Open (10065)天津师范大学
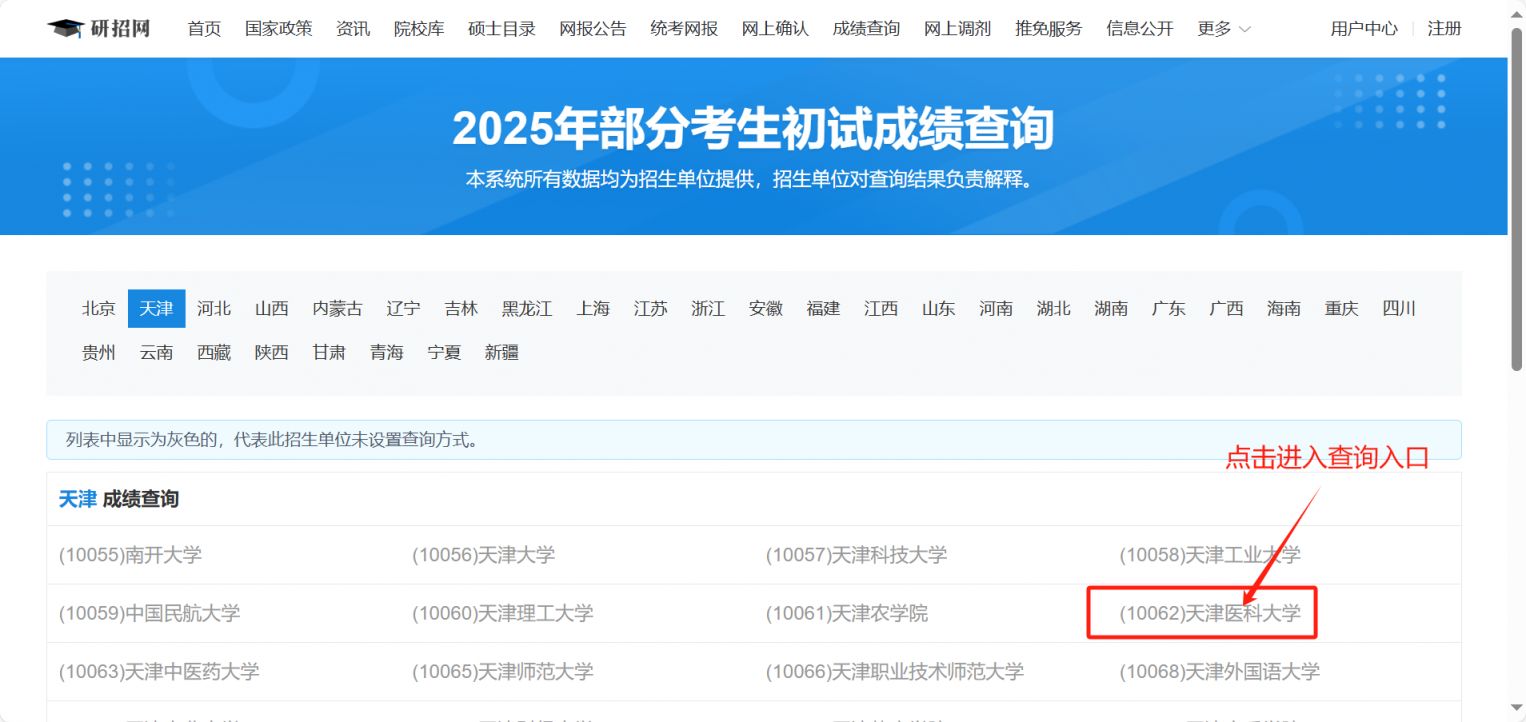Image resolution: width=1526 pixels, height=722 pixels. click(x=503, y=671)
